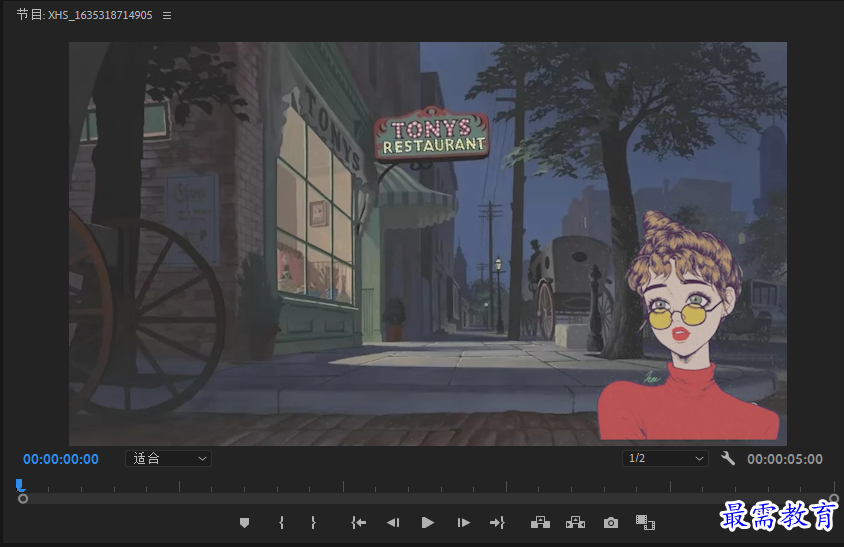Click the 00:00:05:00 duration timecode
Viewport: 844px width, 547px height.
(x=785, y=459)
